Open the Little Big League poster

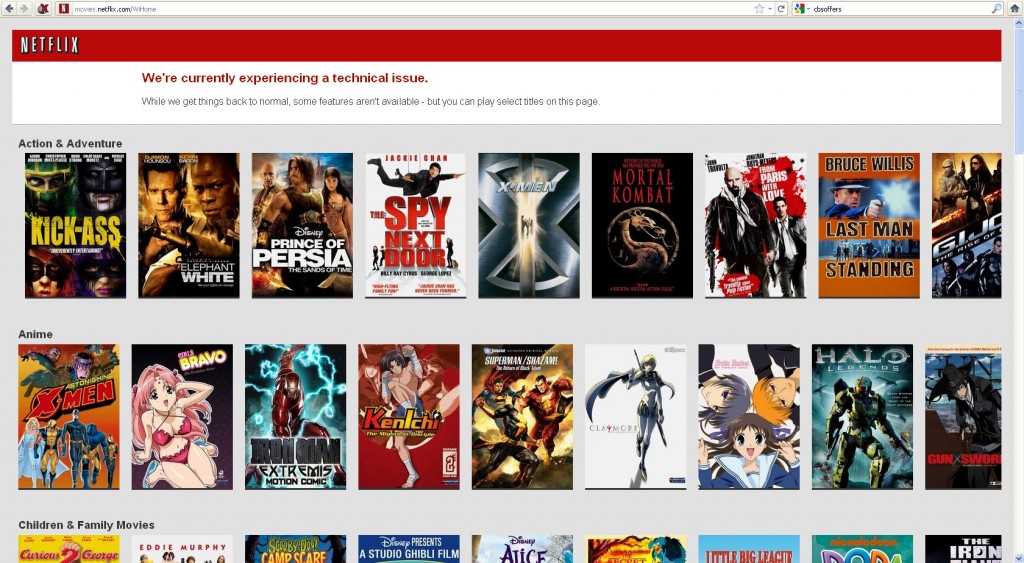point(749,549)
